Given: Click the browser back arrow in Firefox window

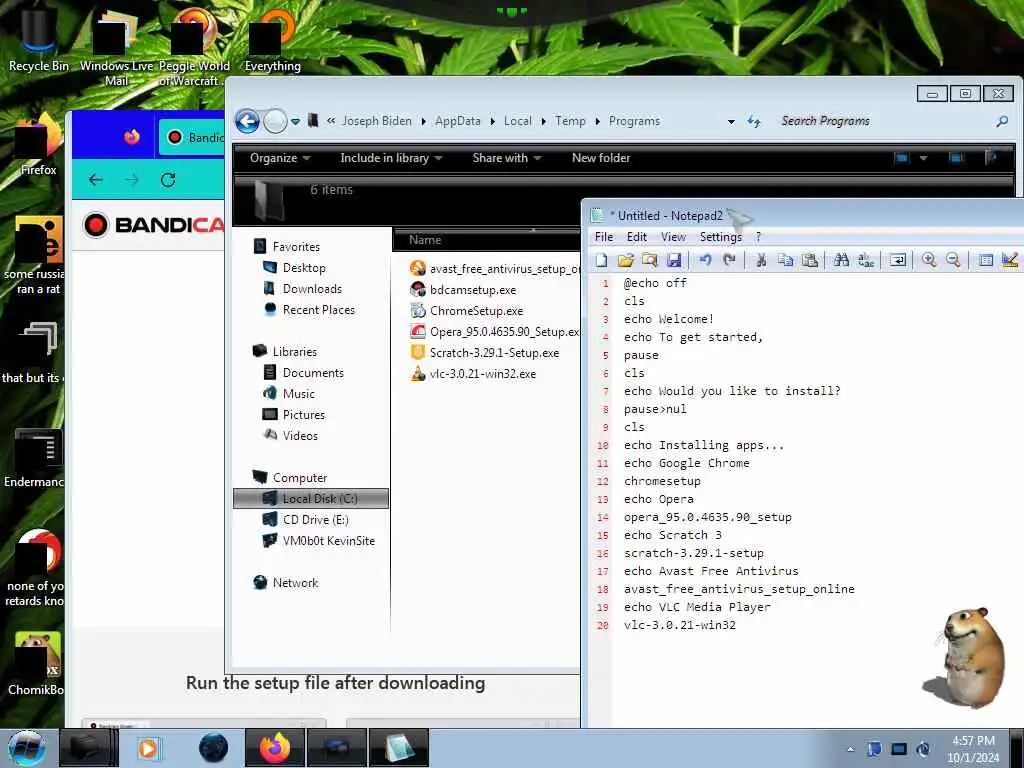Looking at the screenshot, I should [x=95, y=180].
